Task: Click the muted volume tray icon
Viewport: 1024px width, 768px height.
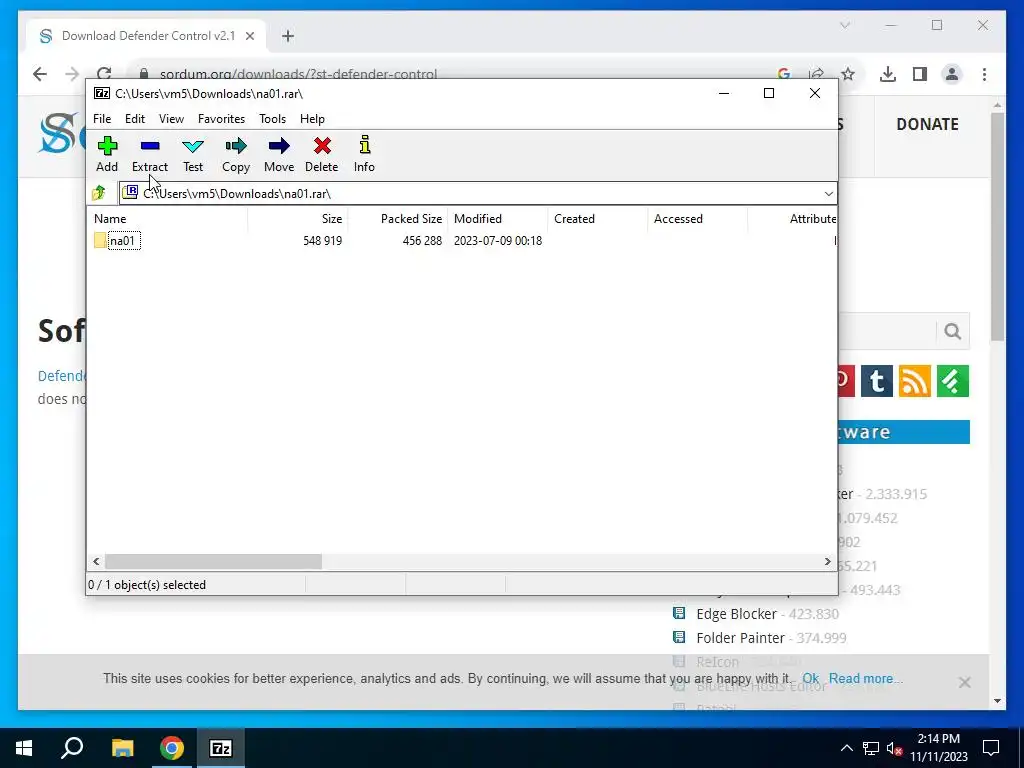Action: pyautogui.click(x=894, y=748)
